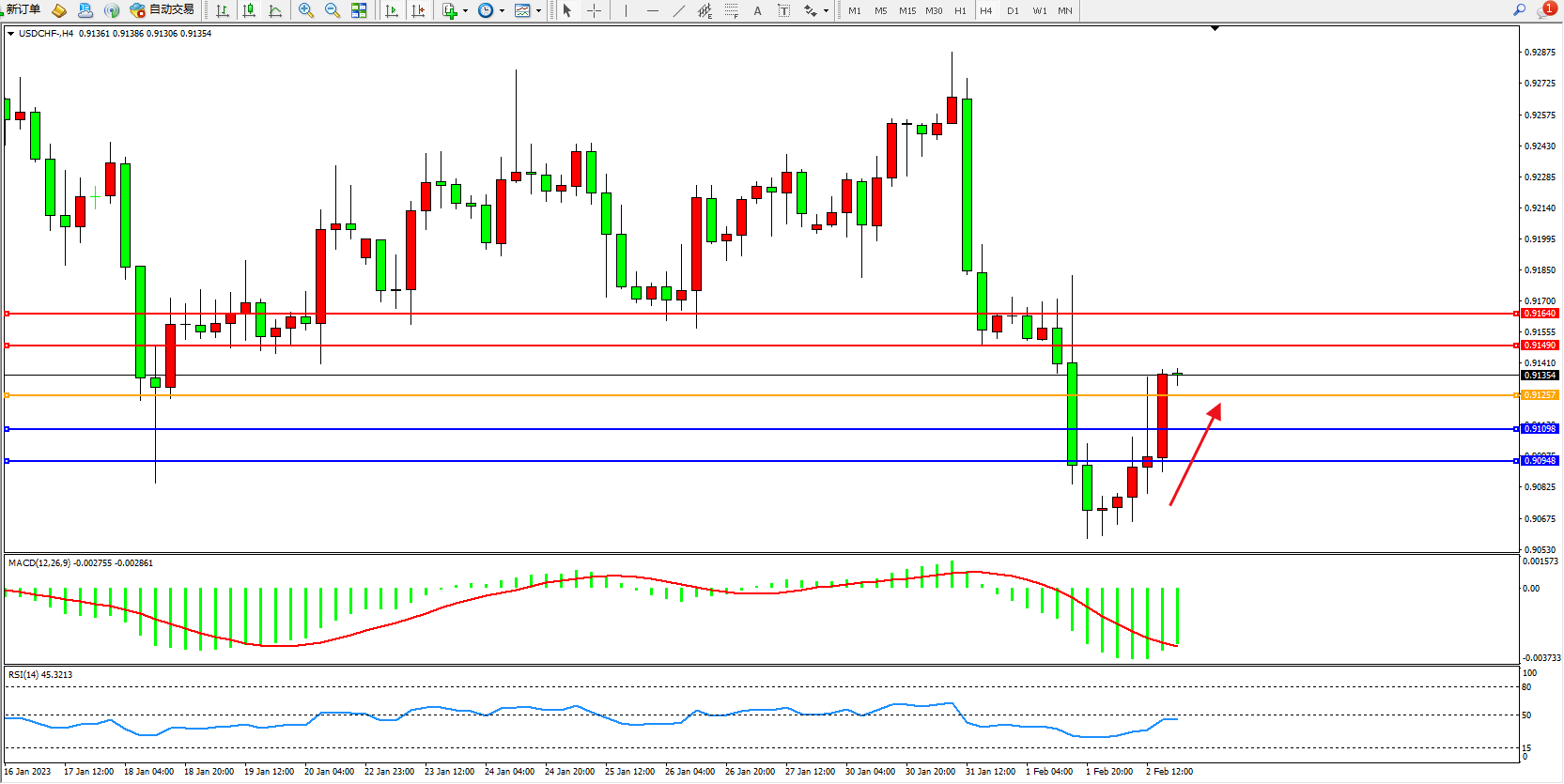1564x784 pixels.
Task: Add a text label tool
Action: click(x=757, y=10)
